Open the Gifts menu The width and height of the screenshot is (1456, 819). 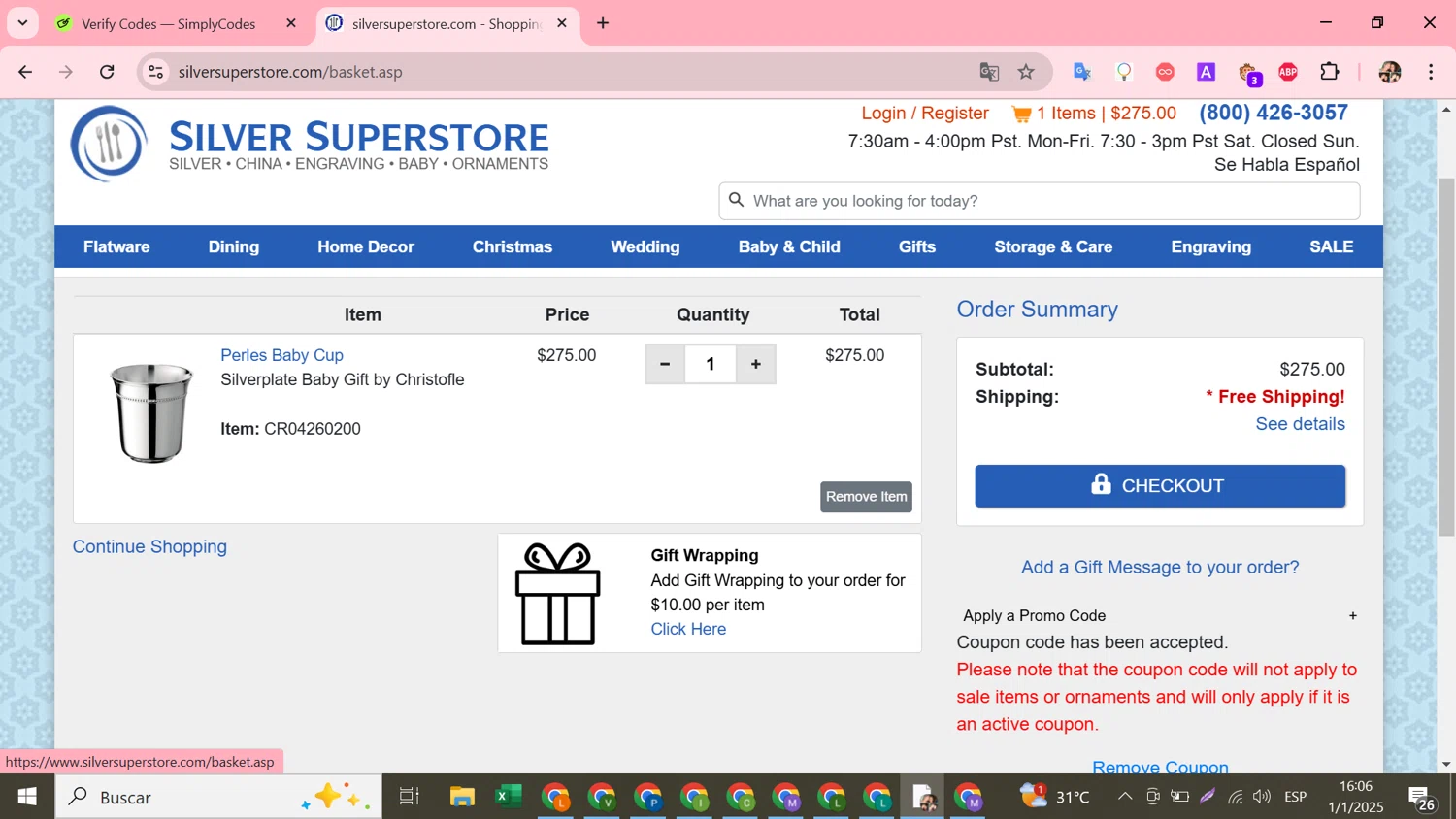[917, 246]
